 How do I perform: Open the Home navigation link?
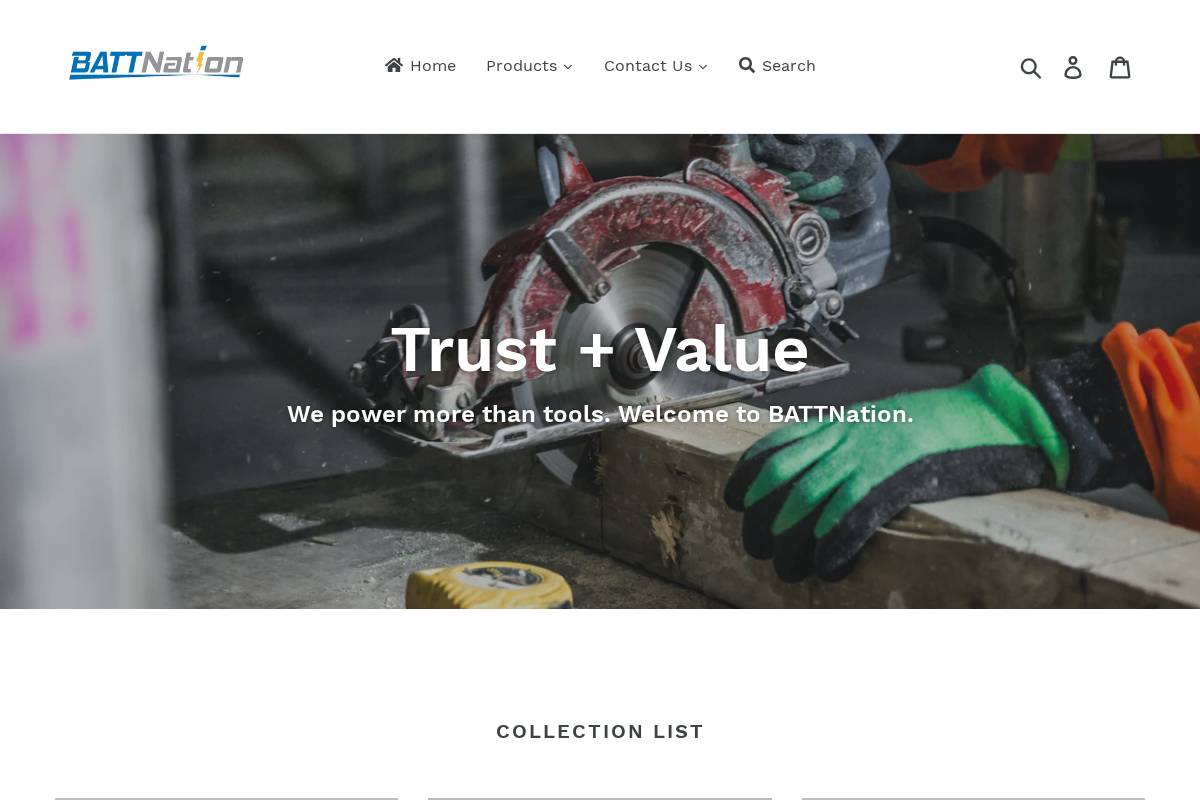click(x=420, y=66)
